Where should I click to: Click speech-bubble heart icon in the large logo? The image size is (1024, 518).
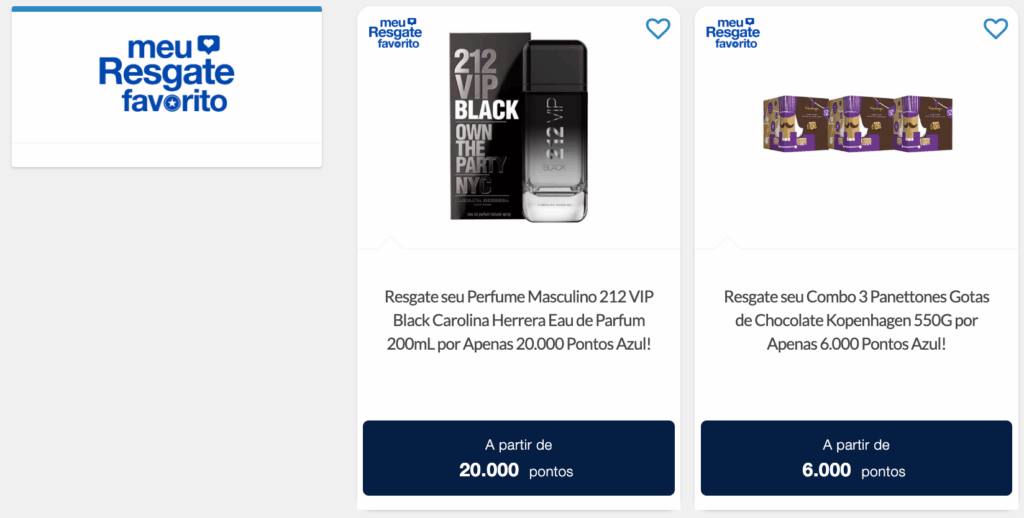point(207,45)
